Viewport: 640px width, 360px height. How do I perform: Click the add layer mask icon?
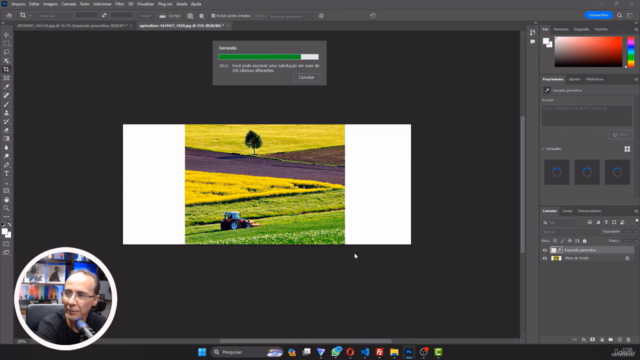coord(593,340)
